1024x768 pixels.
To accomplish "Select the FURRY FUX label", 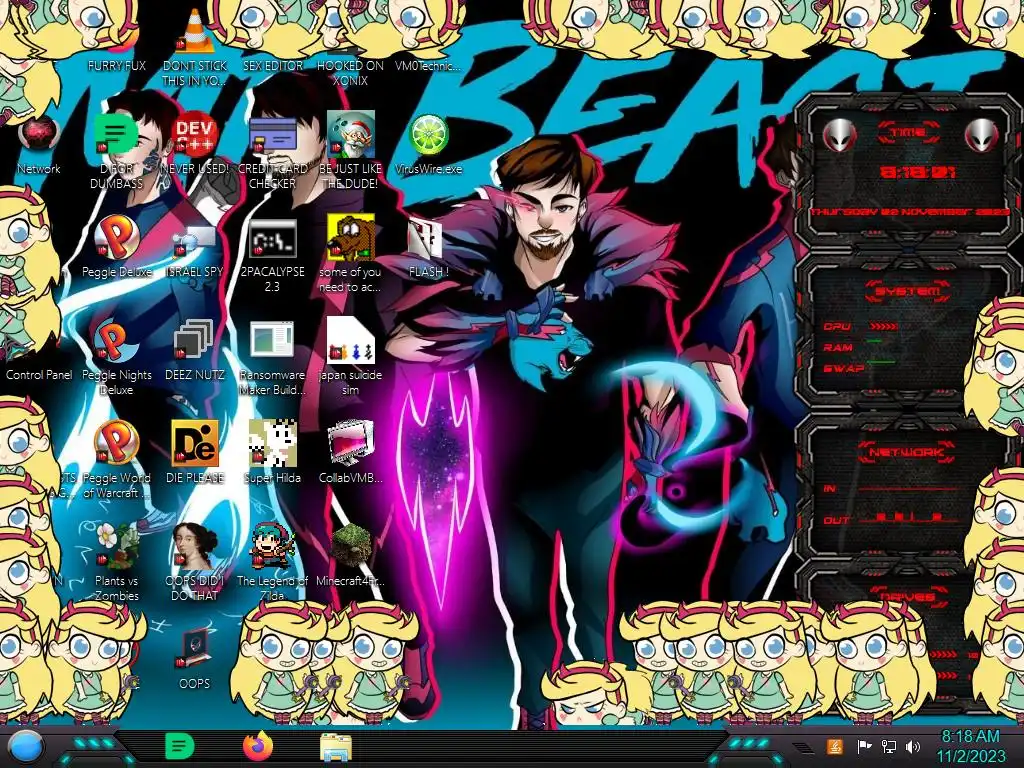I will click(x=116, y=65).
